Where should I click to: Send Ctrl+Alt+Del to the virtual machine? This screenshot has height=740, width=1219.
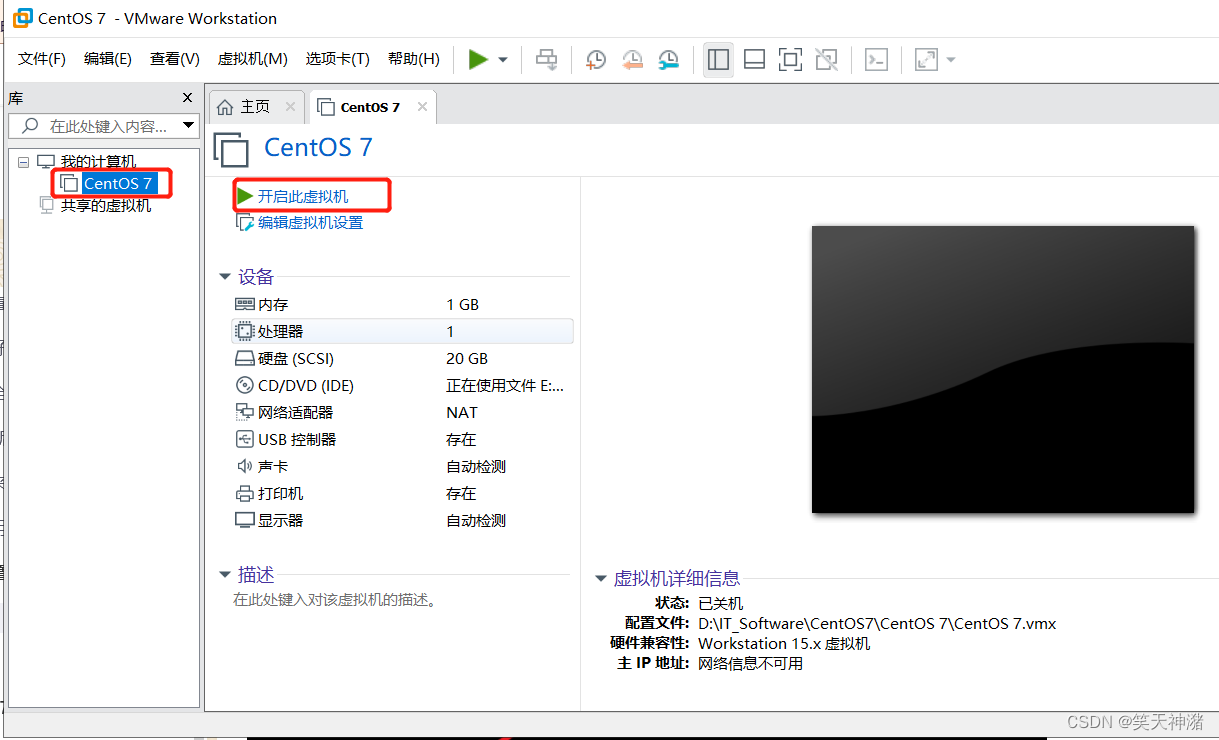pos(546,60)
